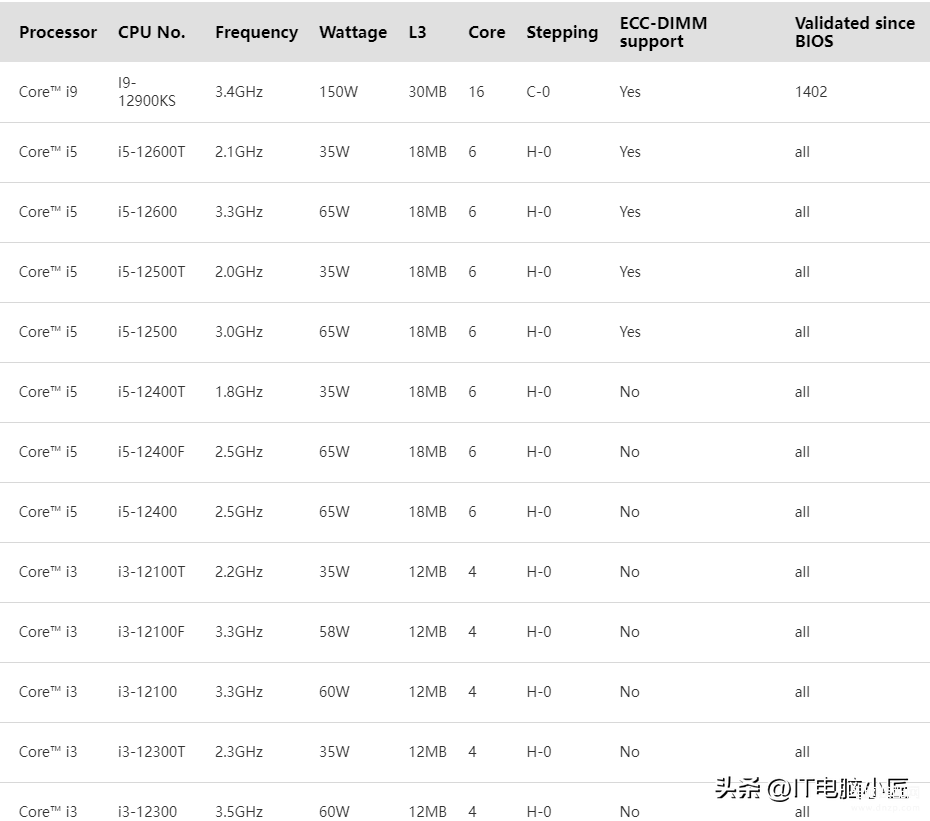This screenshot has width=930, height=821.
Task: Click the H-0 stepping in i5-12400 row
Action: (x=539, y=511)
